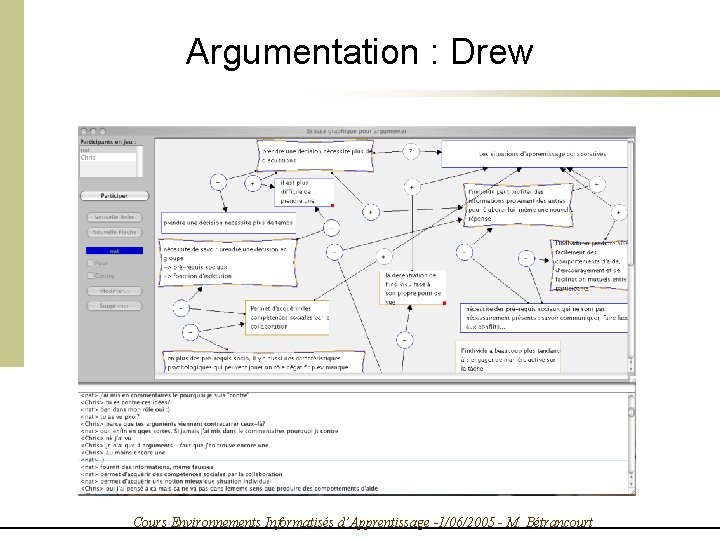Select the 'il est plus difficile de prendre une' box
The width and height of the screenshot is (720, 540).
pyautogui.click(x=304, y=192)
